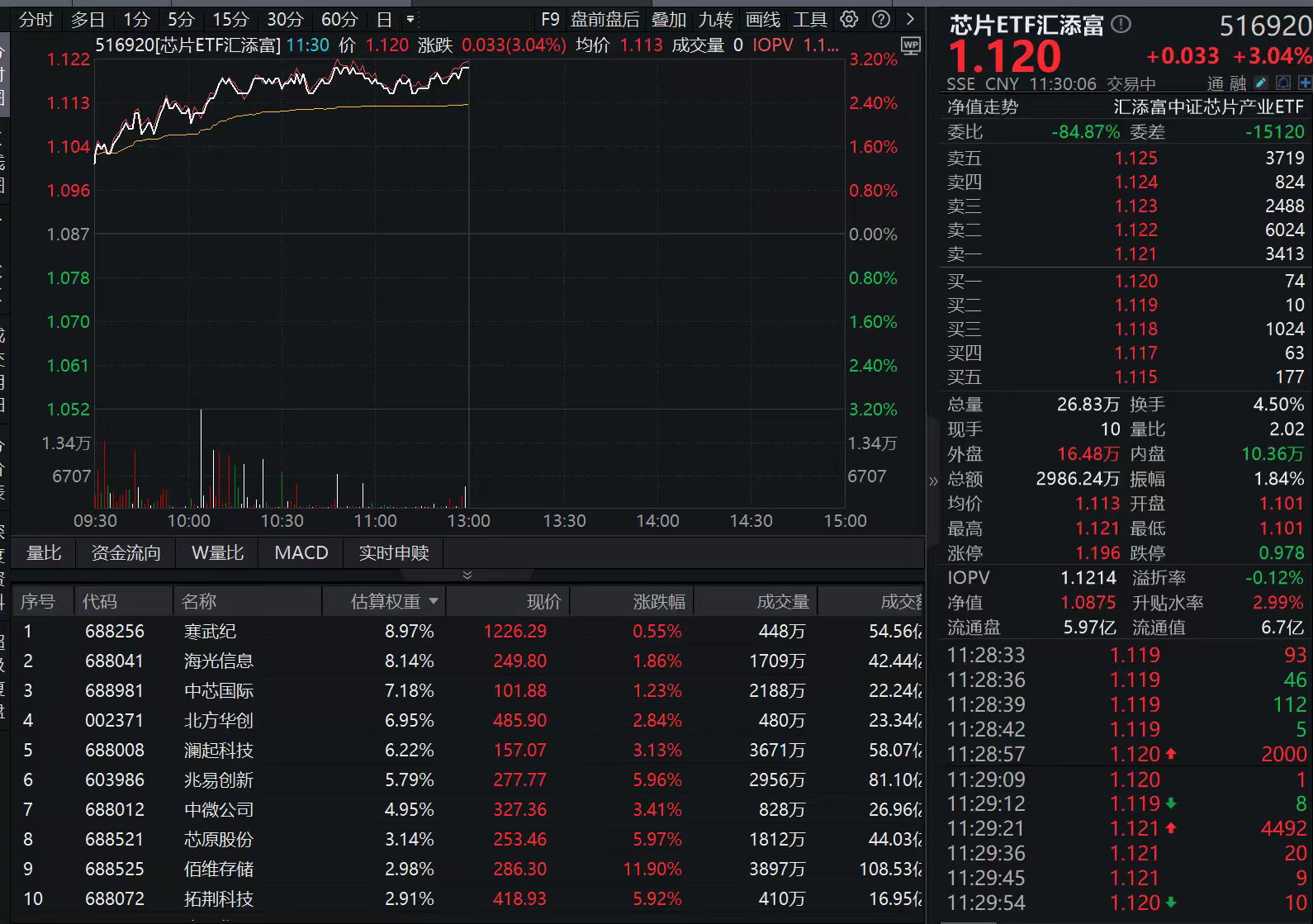Switch to the 多日 chart tab

click(88, 19)
